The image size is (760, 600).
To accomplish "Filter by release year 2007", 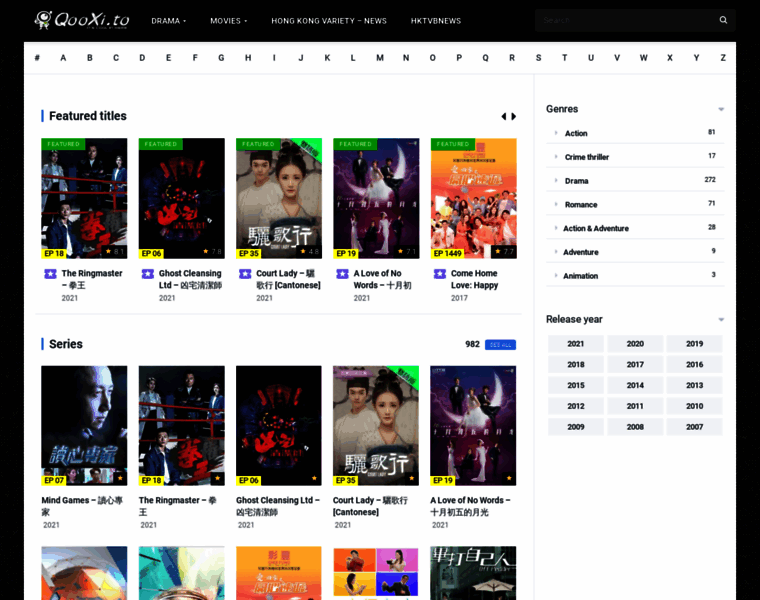I will click(694, 427).
